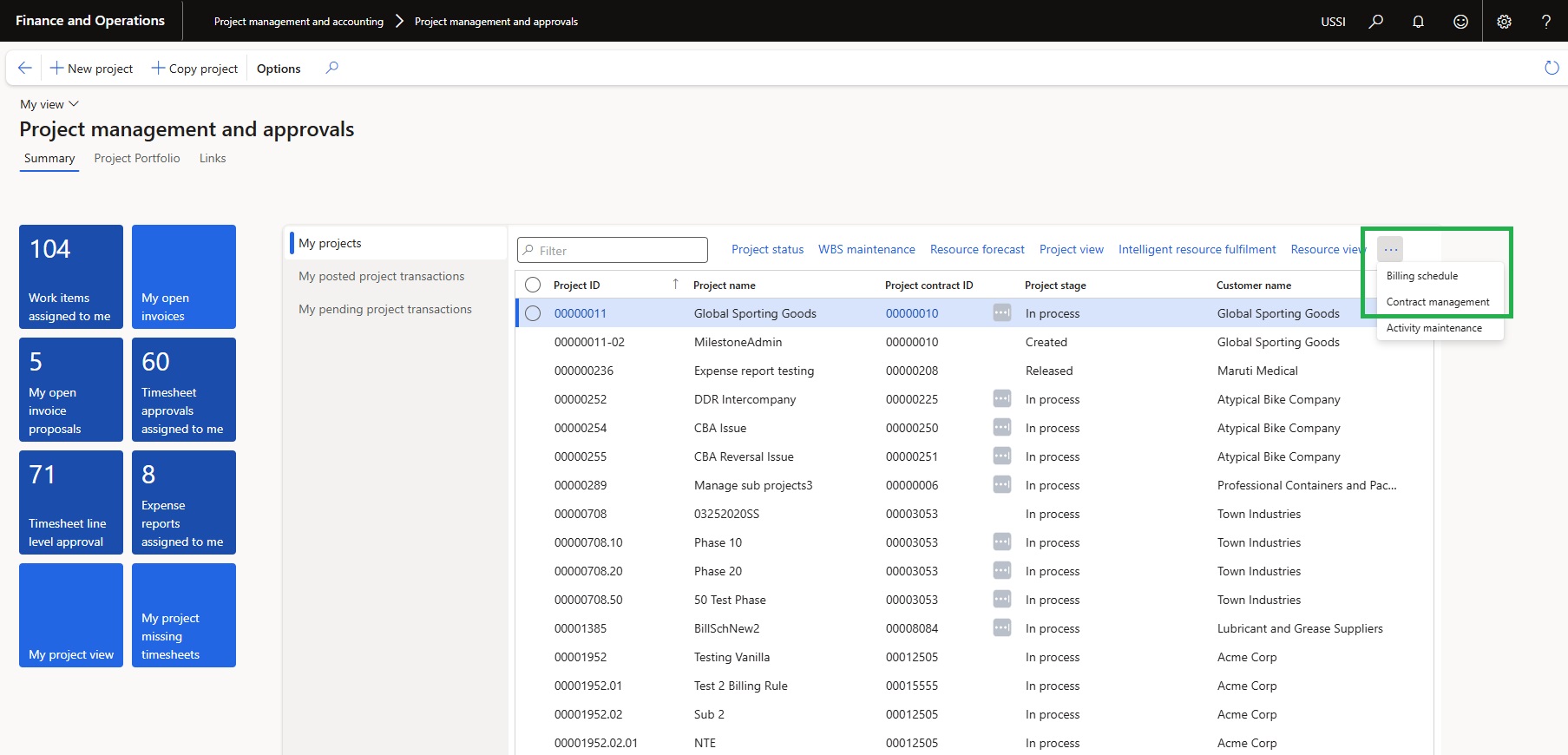Click the action pane search icon
The image size is (1568, 755).
pos(331,68)
